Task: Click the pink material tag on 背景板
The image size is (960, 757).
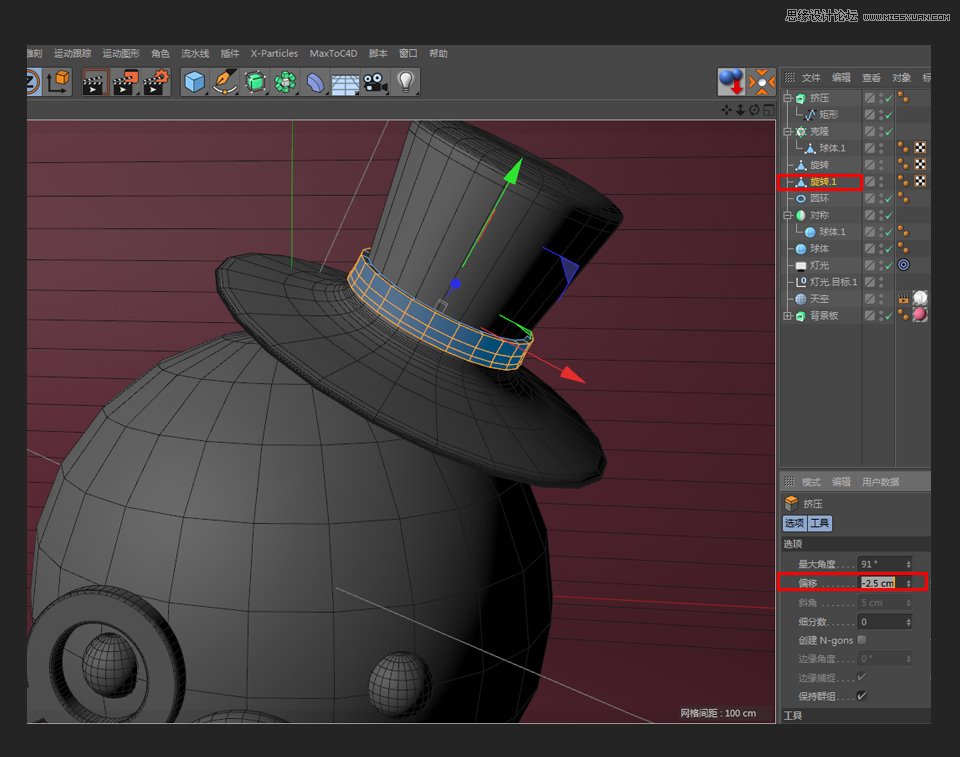Action: tap(919, 315)
